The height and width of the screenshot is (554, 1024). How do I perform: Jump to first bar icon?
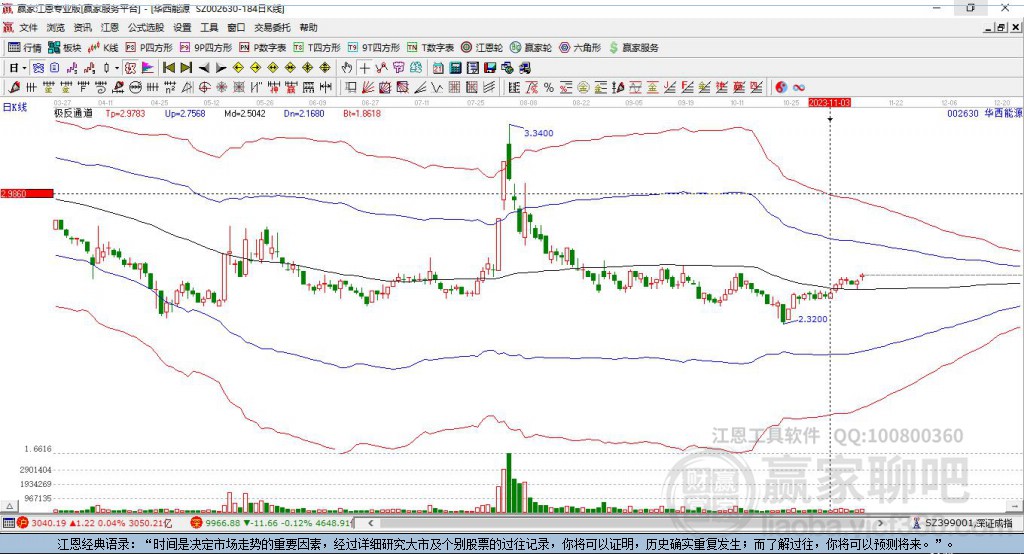click(168, 68)
